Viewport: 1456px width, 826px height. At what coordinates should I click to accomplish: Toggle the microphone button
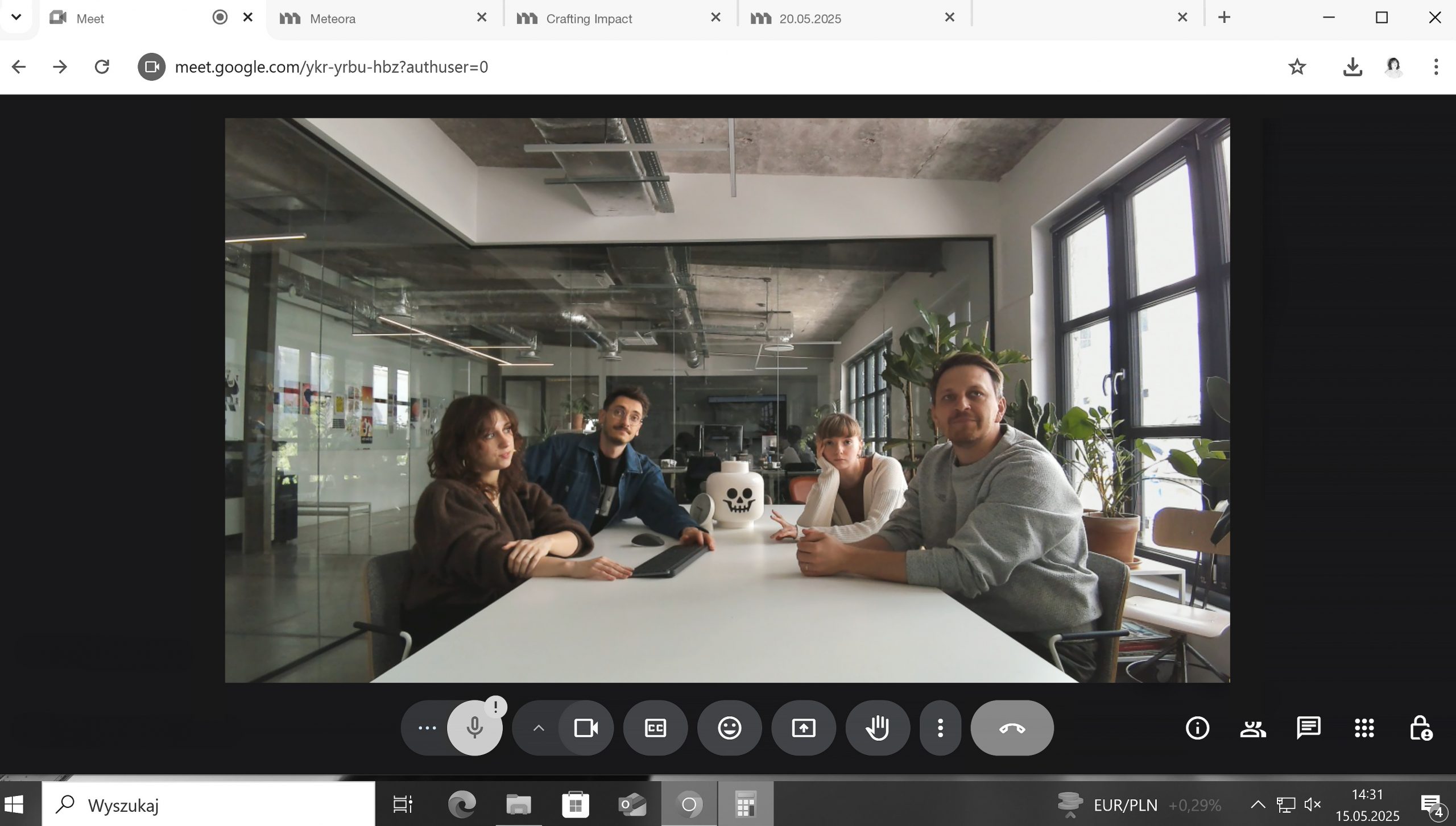click(474, 728)
